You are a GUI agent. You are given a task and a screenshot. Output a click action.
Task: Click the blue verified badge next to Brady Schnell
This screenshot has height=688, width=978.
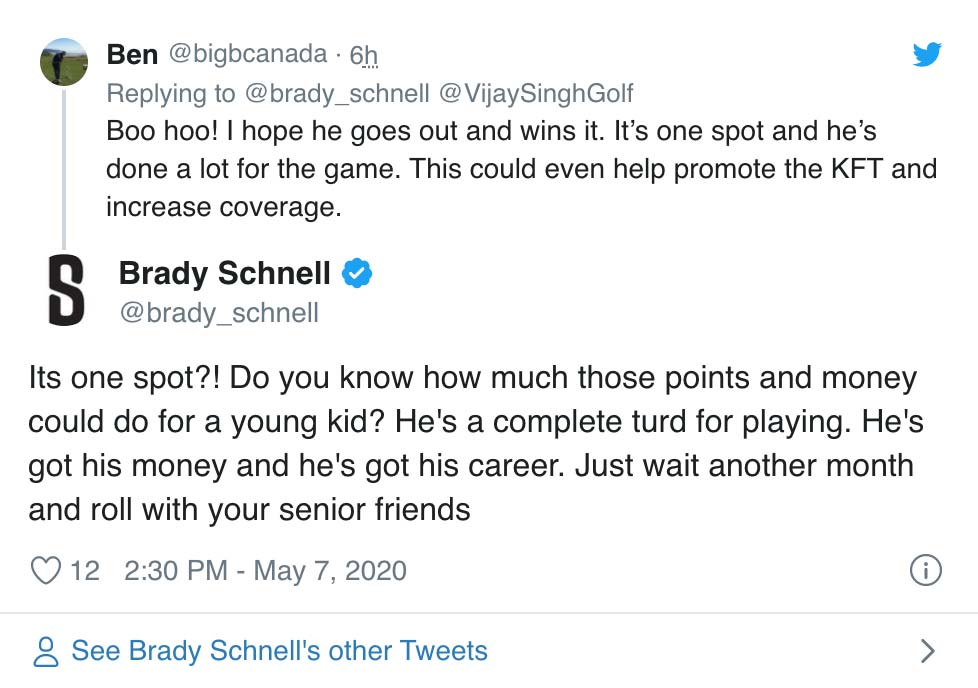(357, 273)
